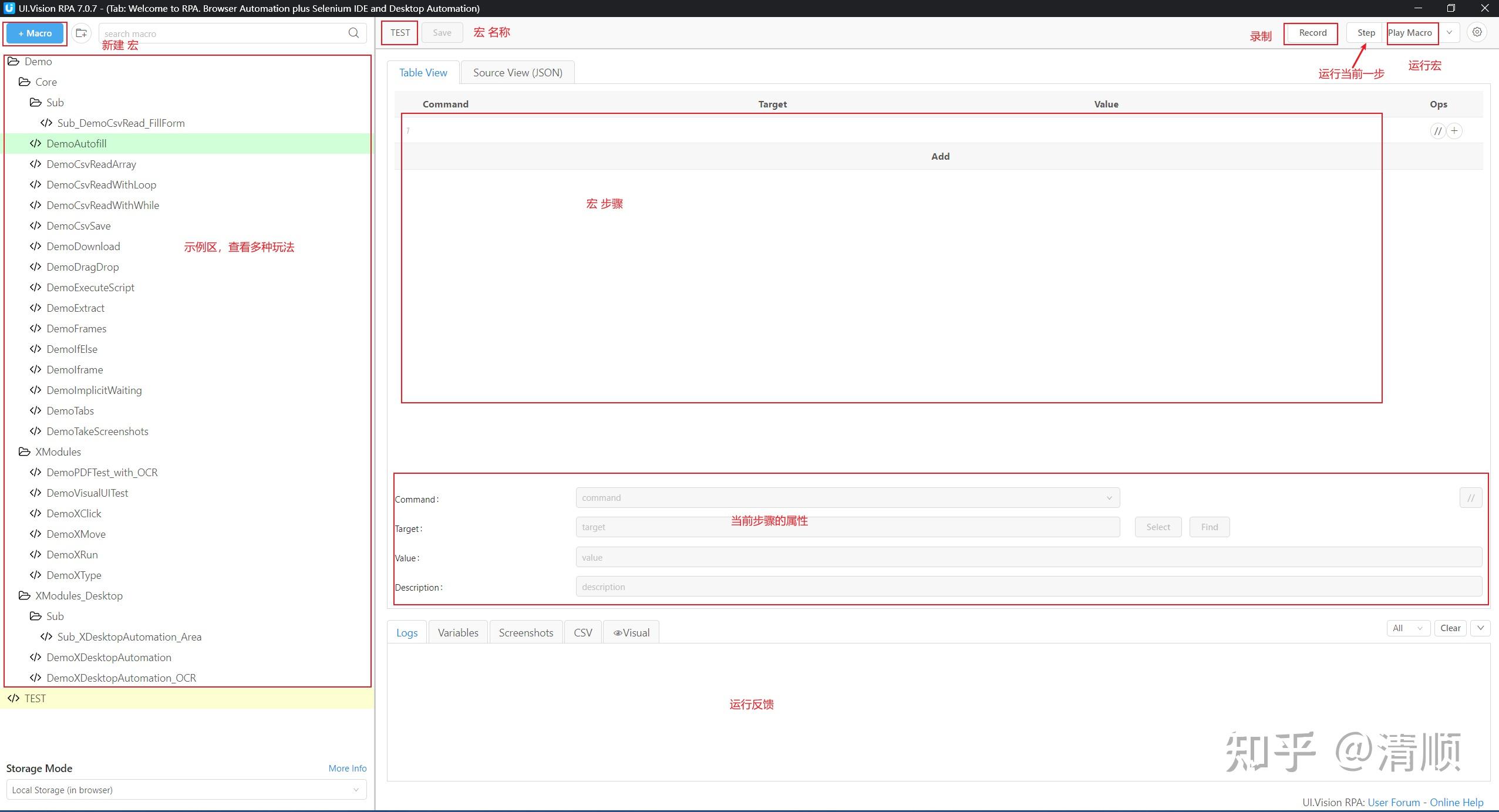This screenshot has width=1499, height=812.
Task: Collapse the XModules_Desktop folder
Action: pos(25,595)
